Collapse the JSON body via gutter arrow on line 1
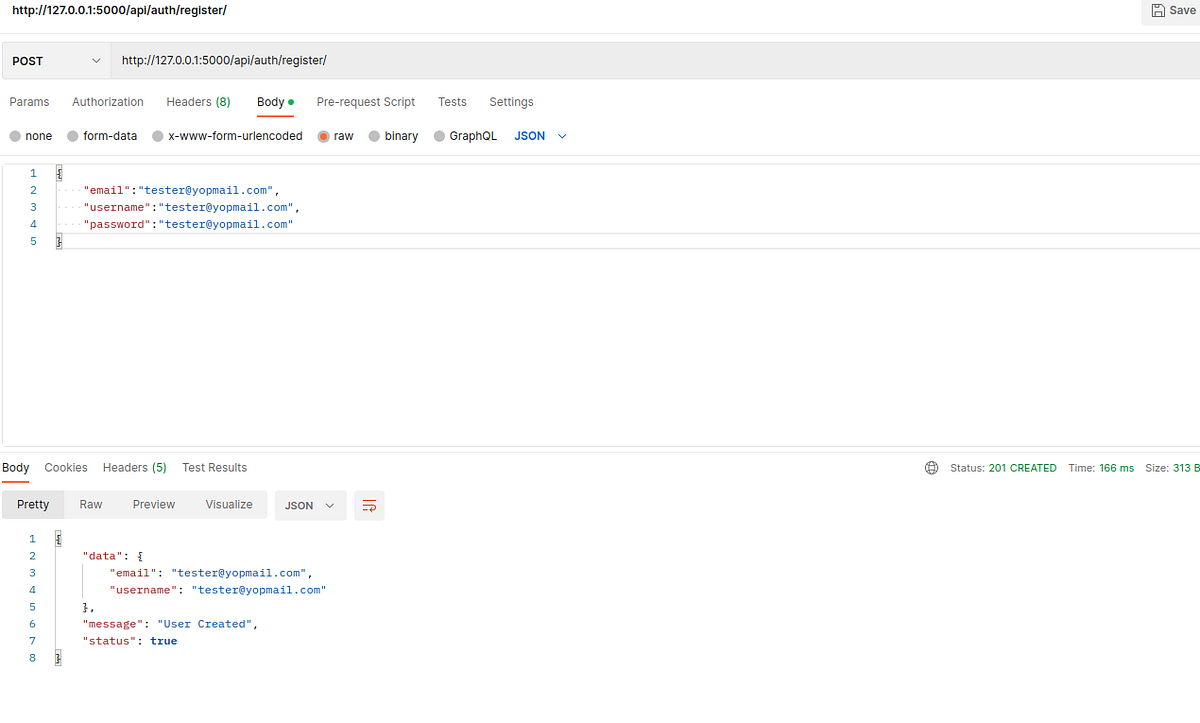The image size is (1200, 723). tap(45, 172)
